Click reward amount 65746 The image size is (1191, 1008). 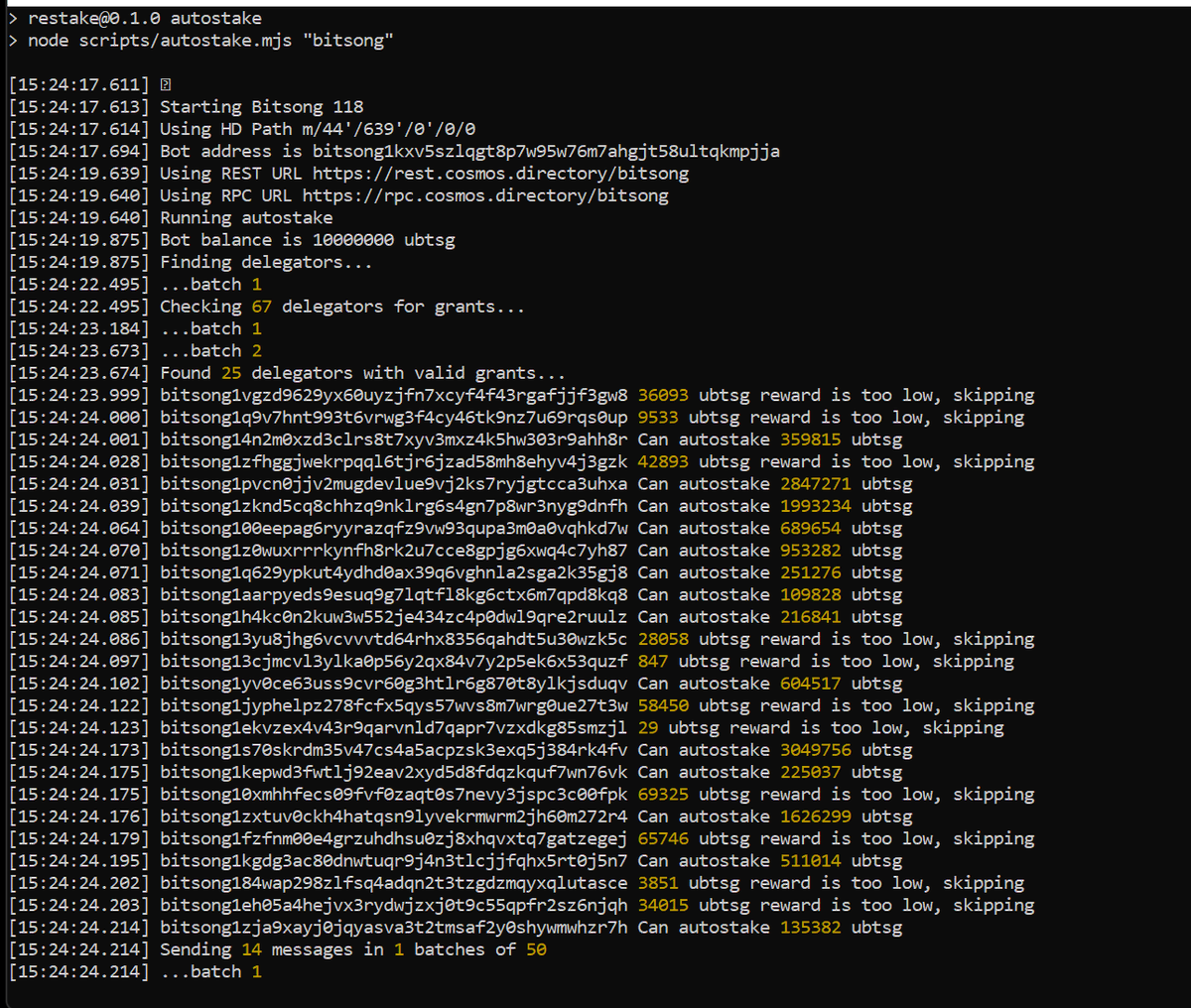(663, 838)
